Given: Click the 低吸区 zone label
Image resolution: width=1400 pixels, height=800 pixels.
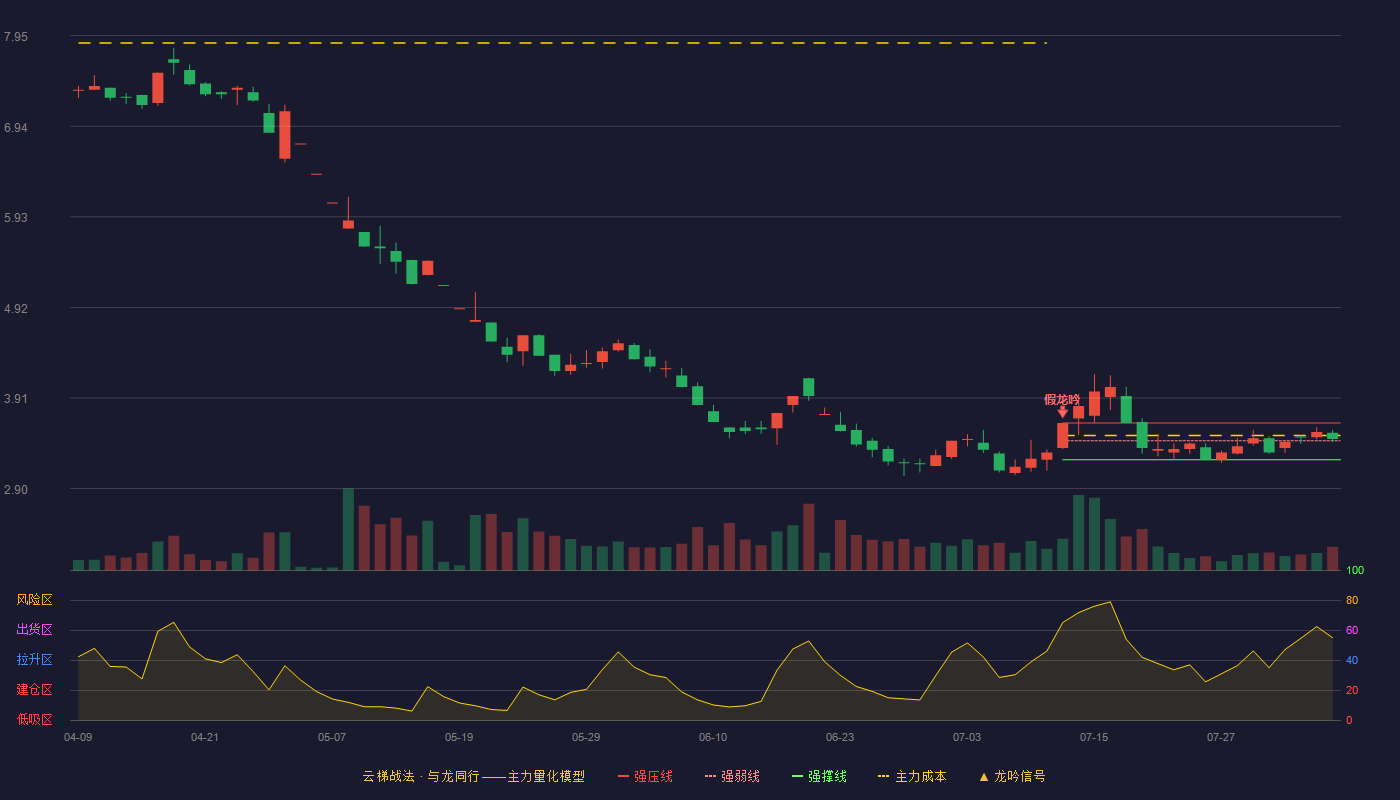Looking at the screenshot, I should (x=34, y=720).
